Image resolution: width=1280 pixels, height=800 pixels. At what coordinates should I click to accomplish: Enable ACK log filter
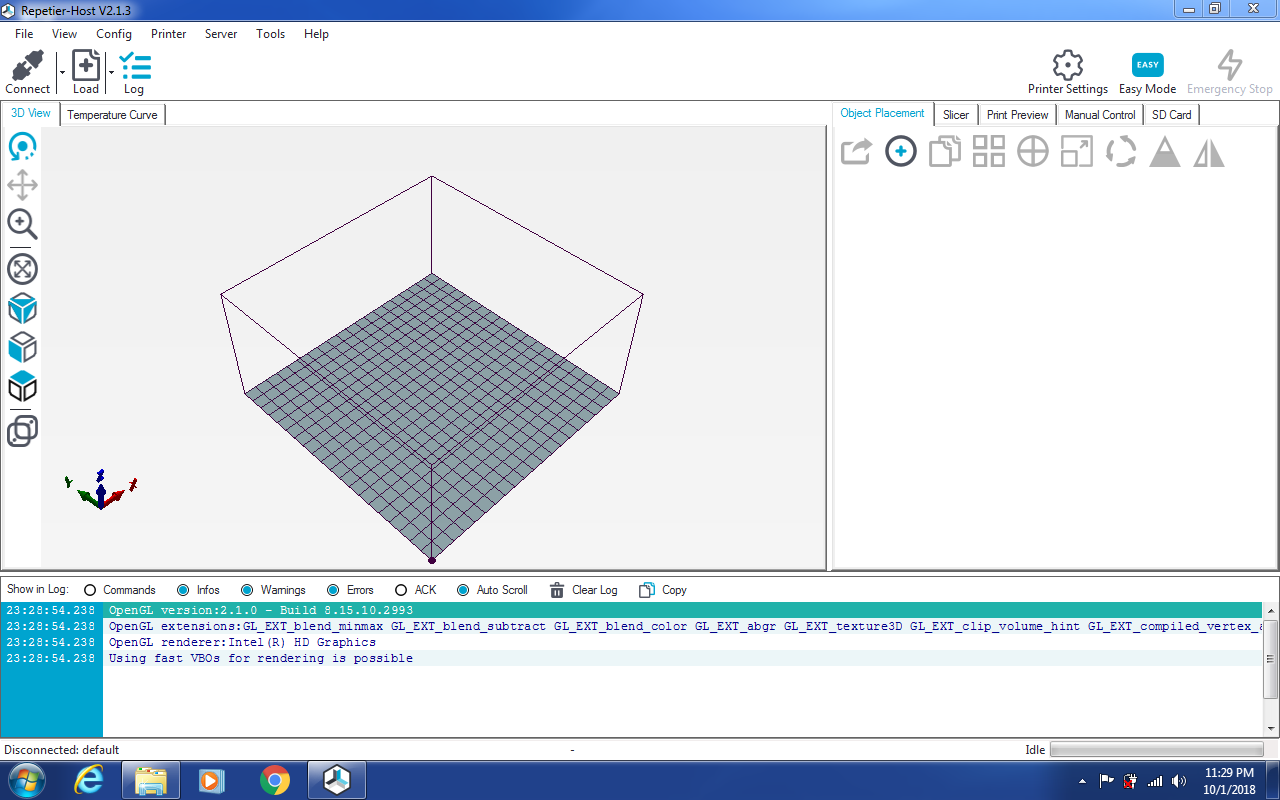click(416, 590)
